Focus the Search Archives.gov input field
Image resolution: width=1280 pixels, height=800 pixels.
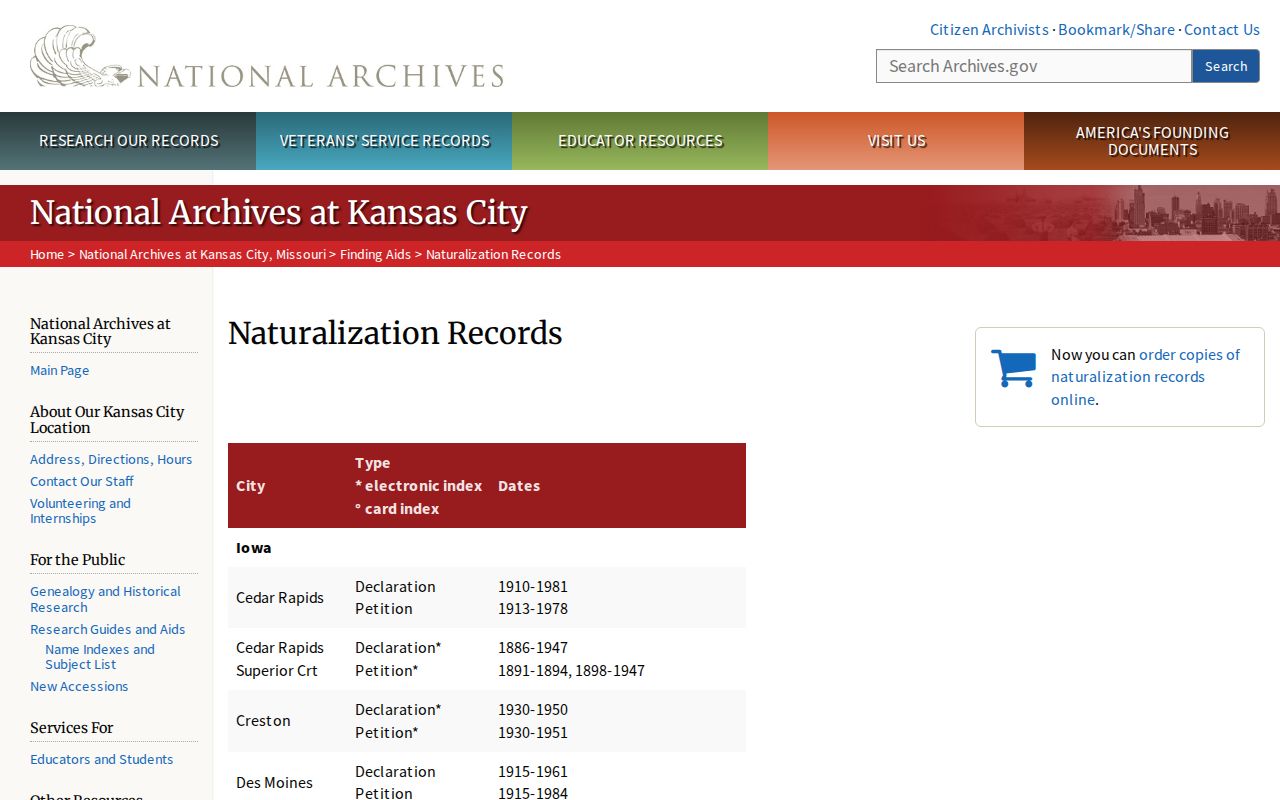1034,66
